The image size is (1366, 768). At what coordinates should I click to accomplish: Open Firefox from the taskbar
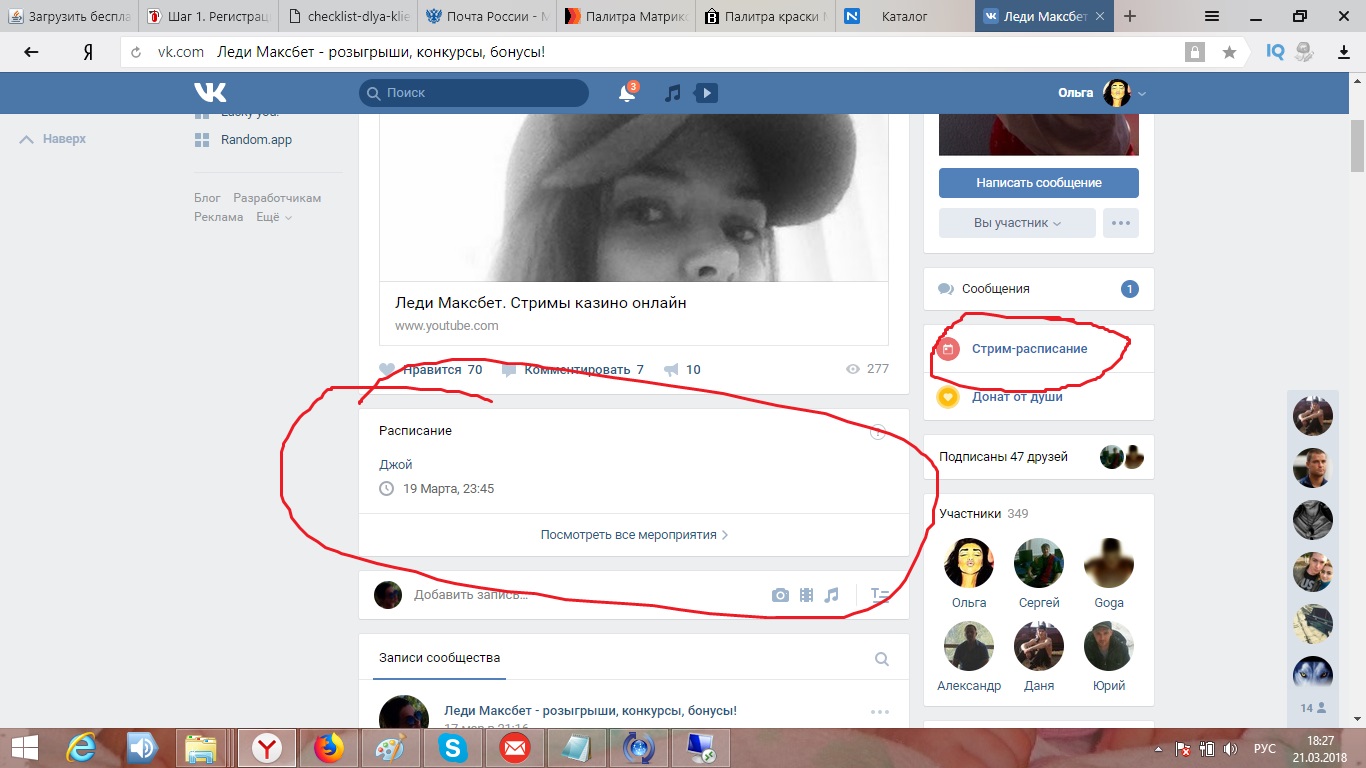[328, 747]
